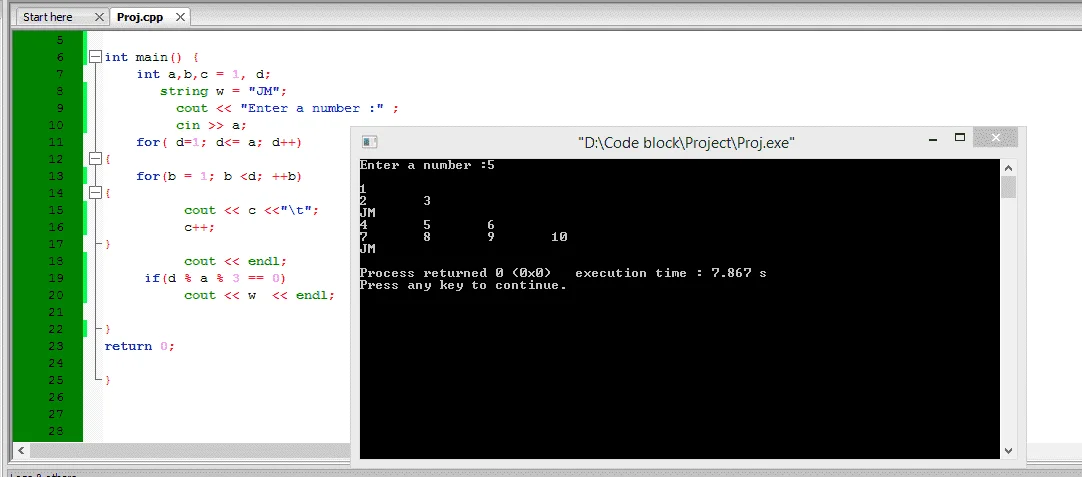Click the console vertical scrollbar thumb

(x=1008, y=186)
